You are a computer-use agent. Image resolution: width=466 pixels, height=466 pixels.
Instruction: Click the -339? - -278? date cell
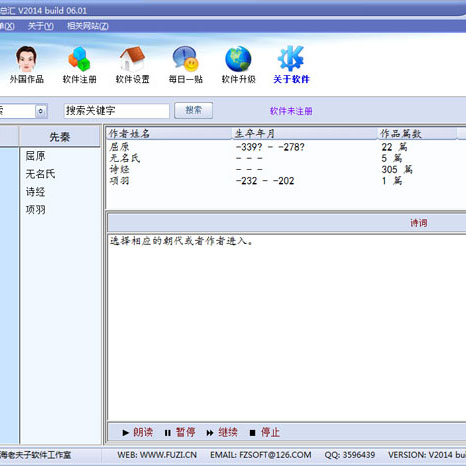(270, 147)
